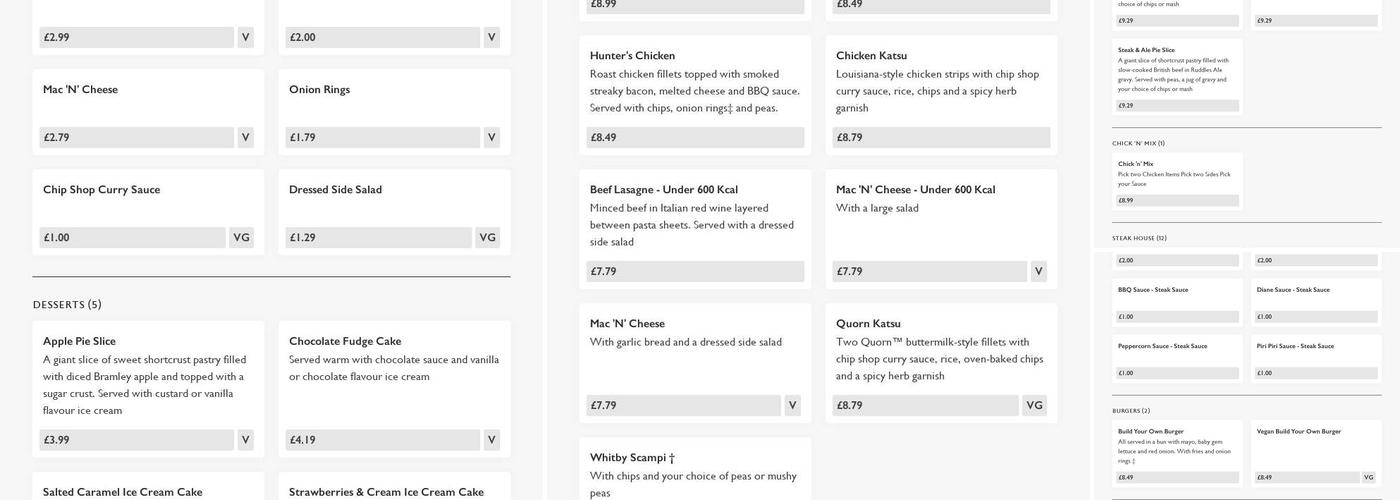Open the Whitby Scampi item card
1400x500 pixels.
coord(695,472)
